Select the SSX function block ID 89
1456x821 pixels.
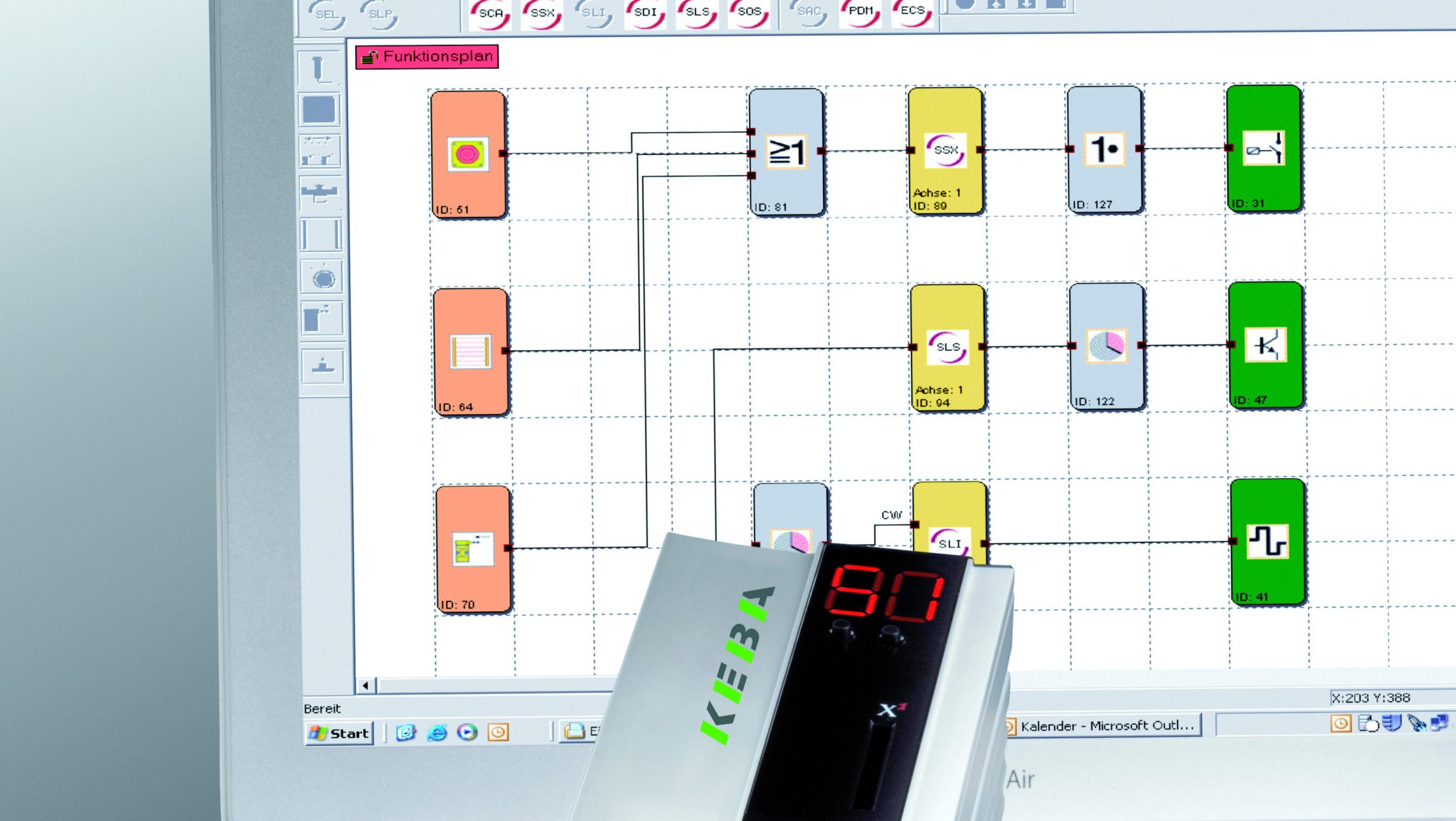(945, 150)
